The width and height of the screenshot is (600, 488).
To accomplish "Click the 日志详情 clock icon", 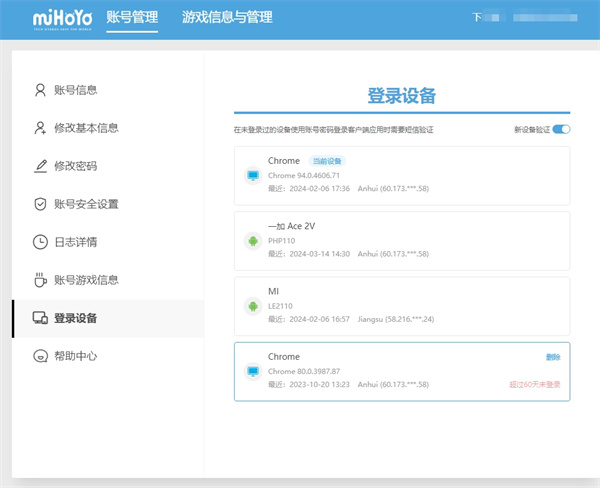I will 40,242.
